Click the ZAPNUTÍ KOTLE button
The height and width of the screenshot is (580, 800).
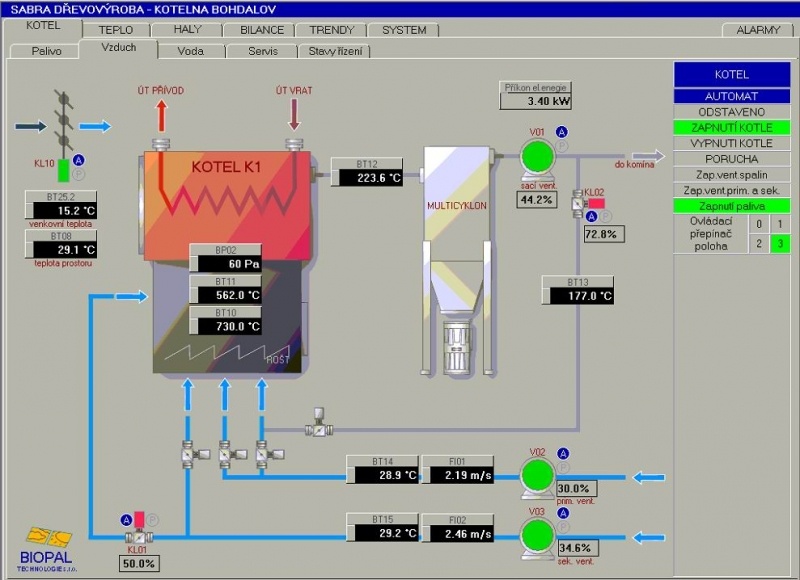732,128
